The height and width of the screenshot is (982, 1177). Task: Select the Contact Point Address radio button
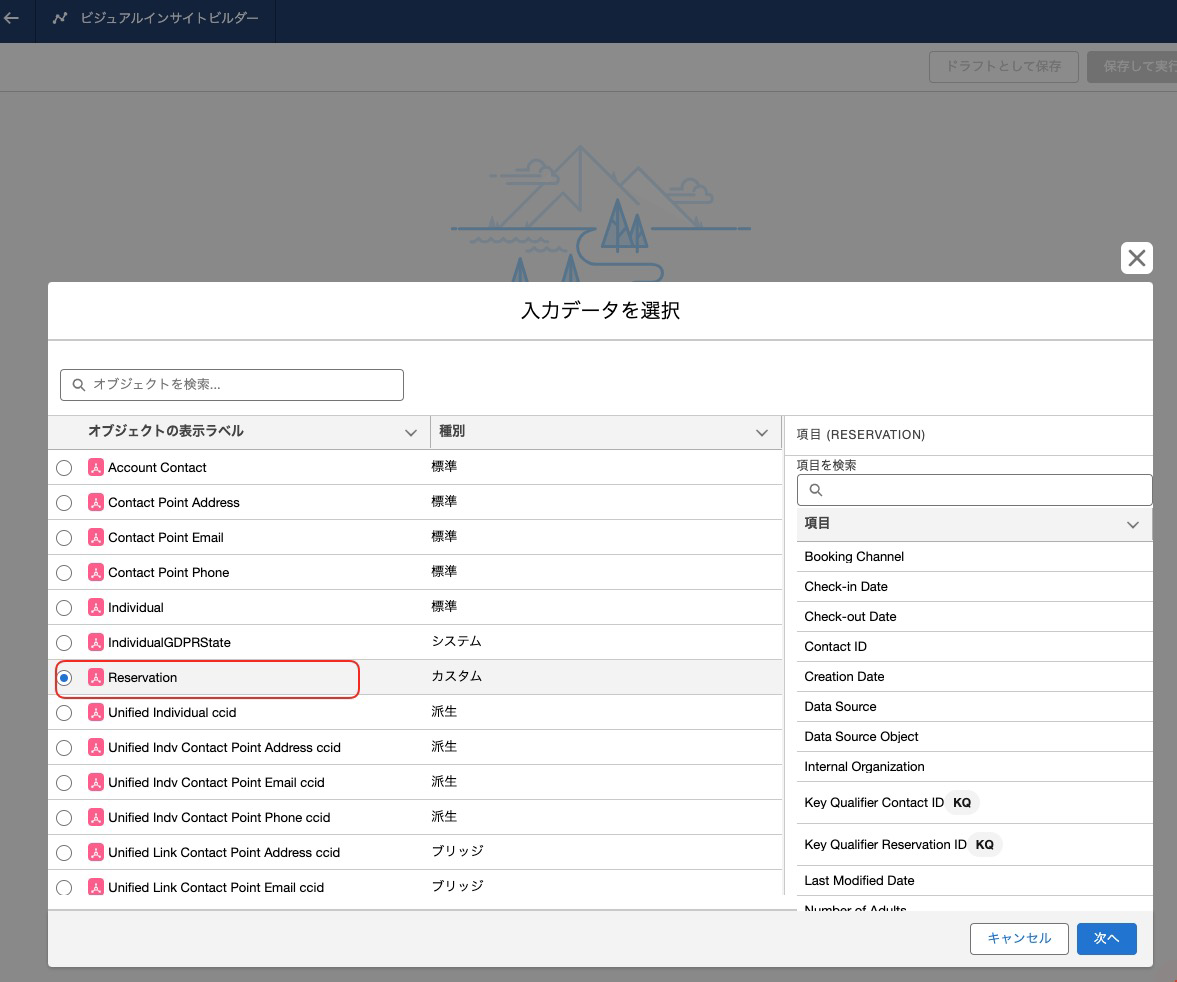(x=65, y=503)
